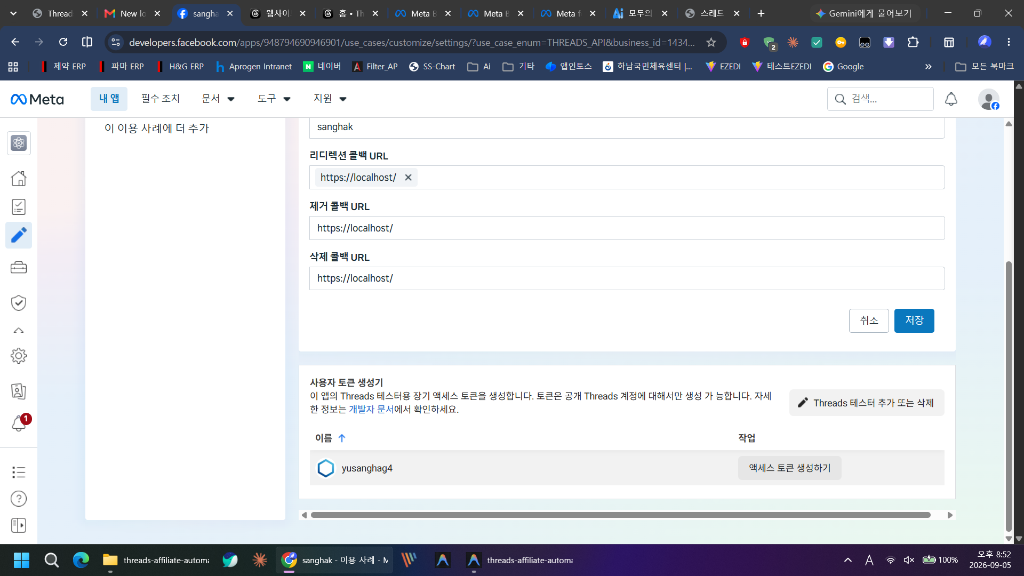This screenshot has height=576, width=1024.
Task: Click 액세스 토큰 생성하기 for yusanghag4
Action: 790,468
